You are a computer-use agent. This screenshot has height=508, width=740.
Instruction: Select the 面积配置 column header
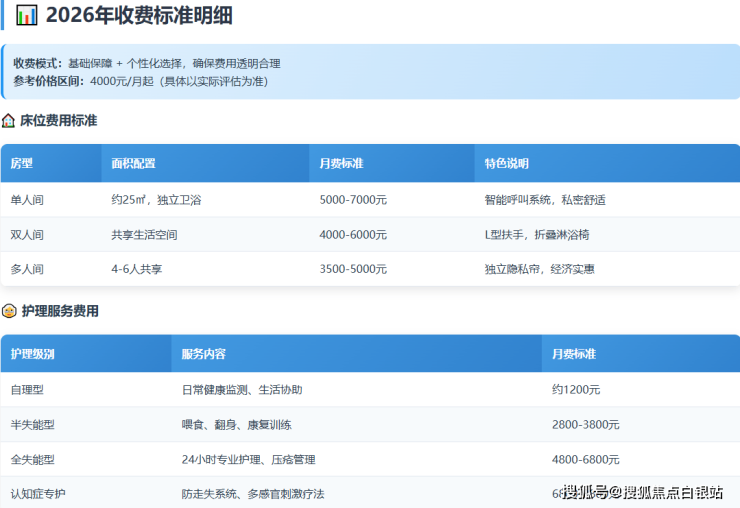click(133, 163)
